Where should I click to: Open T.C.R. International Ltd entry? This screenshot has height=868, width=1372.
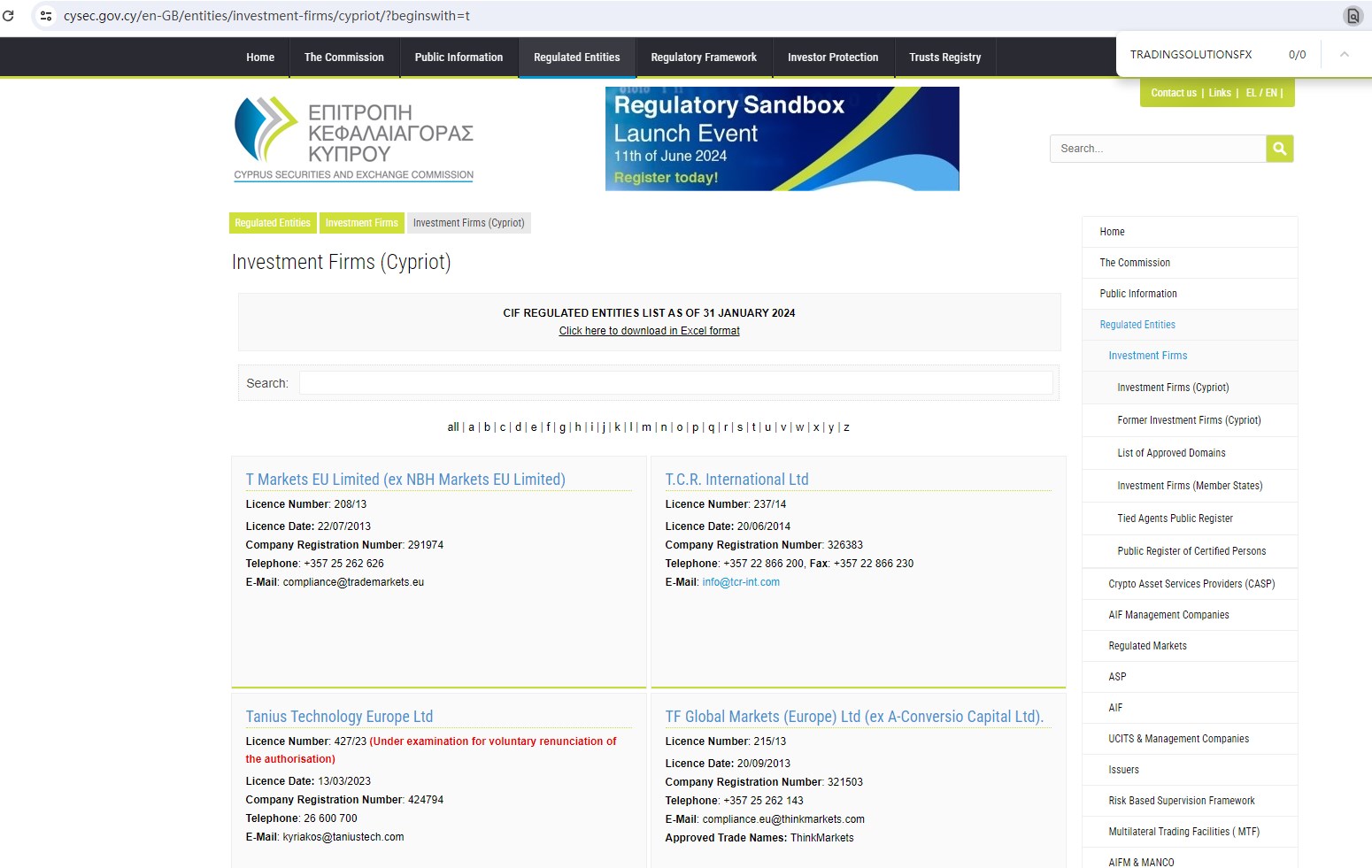[736, 480]
